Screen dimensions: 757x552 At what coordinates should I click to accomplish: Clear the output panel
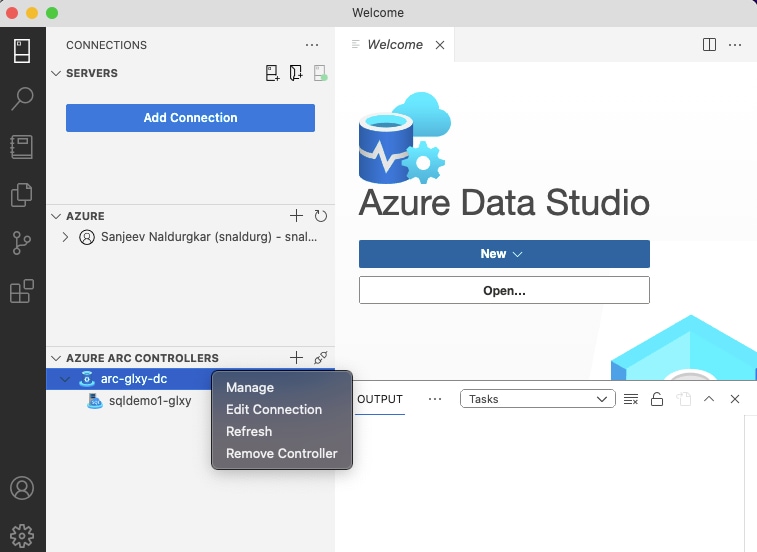(x=631, y=399)
